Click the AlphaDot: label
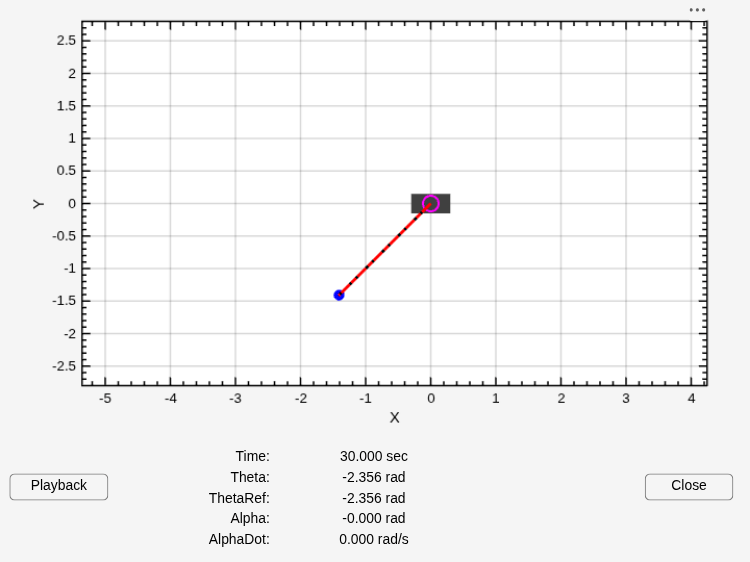 tap(239, 540)
